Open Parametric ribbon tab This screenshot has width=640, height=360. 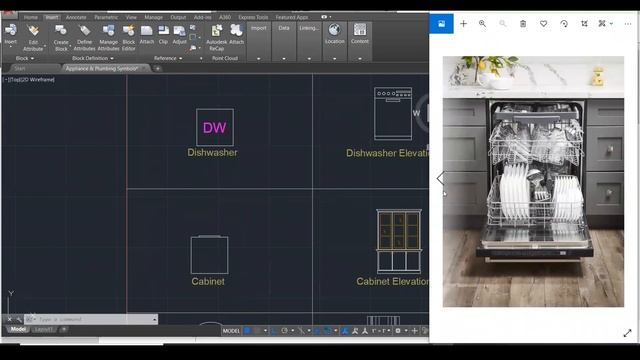(106, 17)
